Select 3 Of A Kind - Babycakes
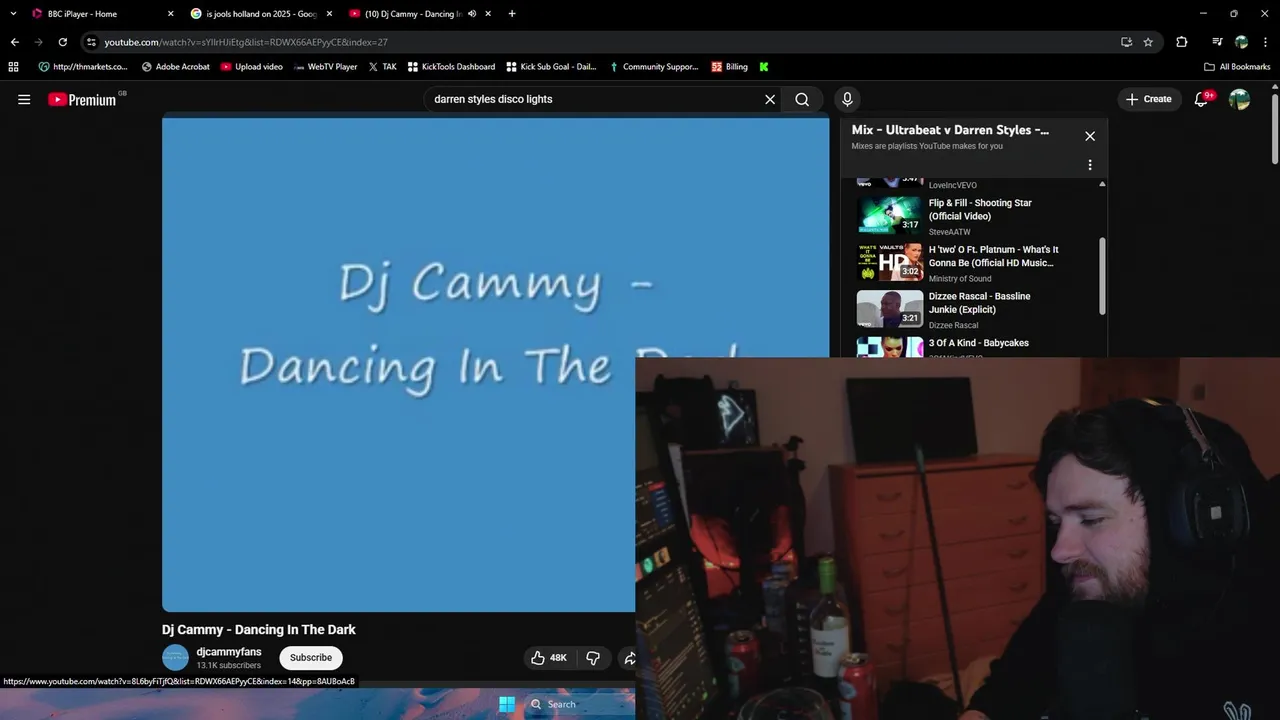1280x720 pixels. pos(978,343)
